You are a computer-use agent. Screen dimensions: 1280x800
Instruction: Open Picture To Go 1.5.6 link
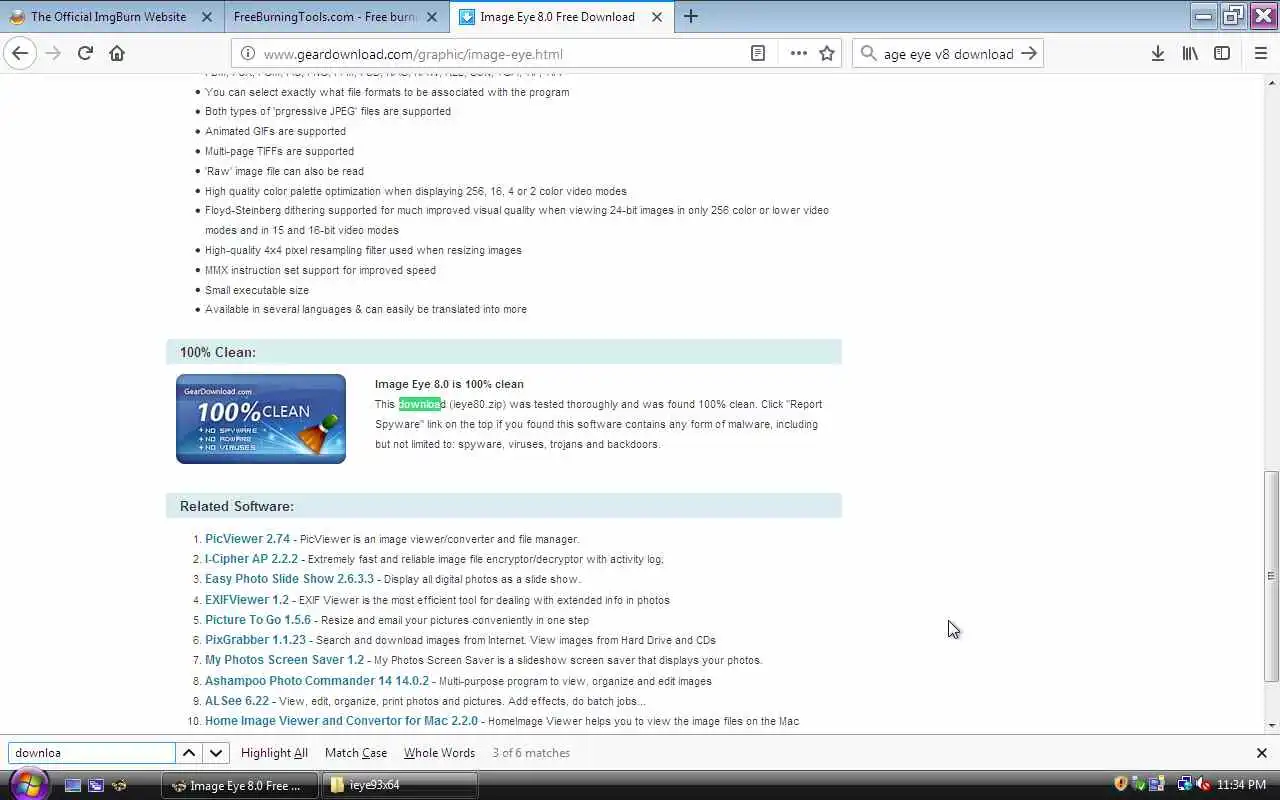[x=258, y=620]
